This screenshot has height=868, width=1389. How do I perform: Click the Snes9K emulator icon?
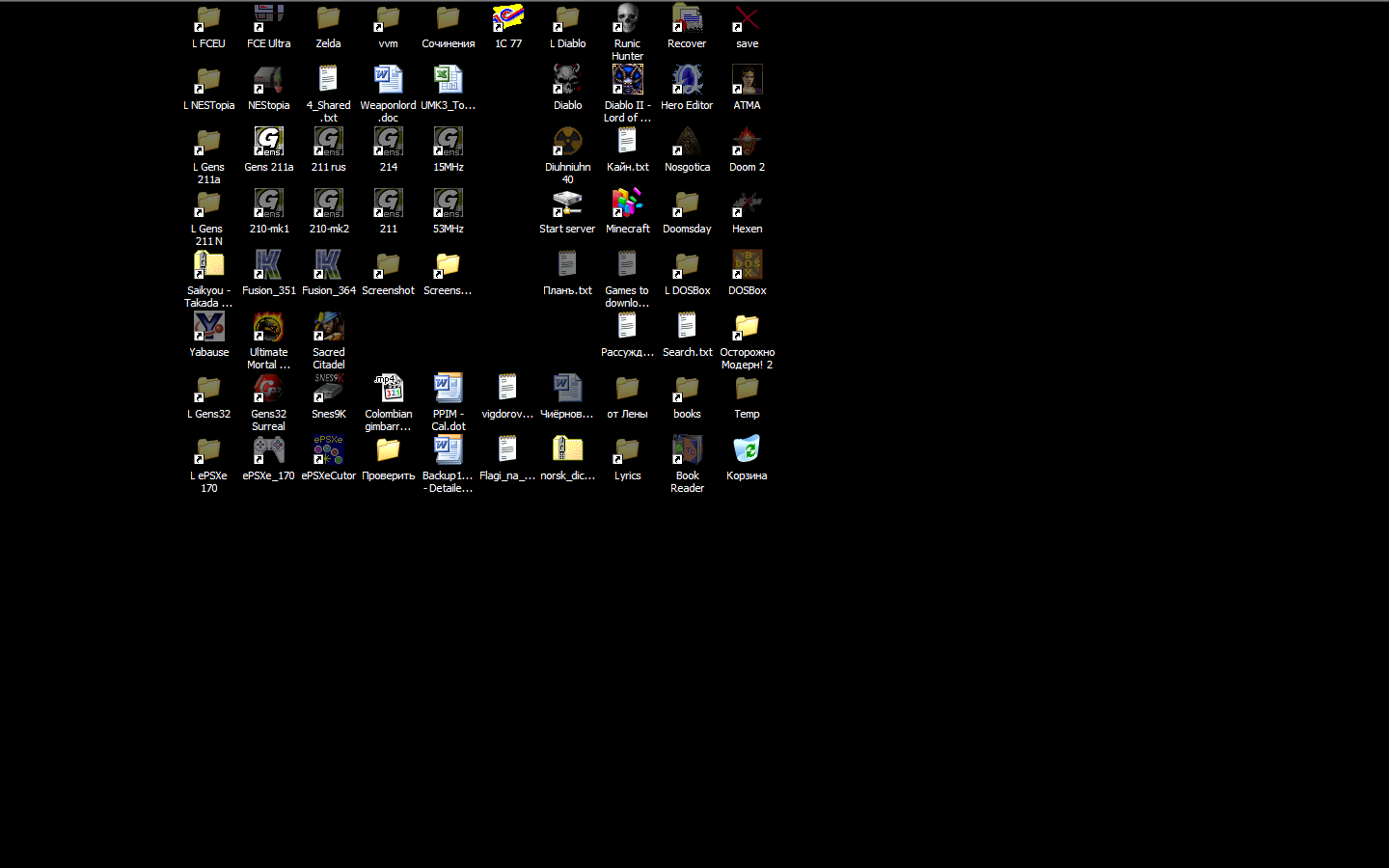(328, 390)
